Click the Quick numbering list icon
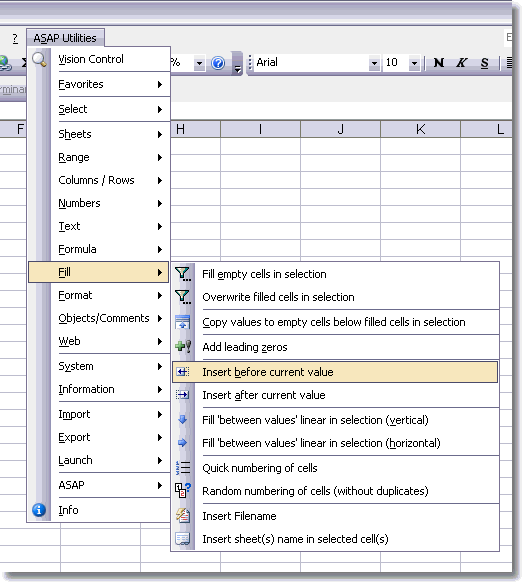The width and height of the screenshot is (524, 584). tap(183, 468)
